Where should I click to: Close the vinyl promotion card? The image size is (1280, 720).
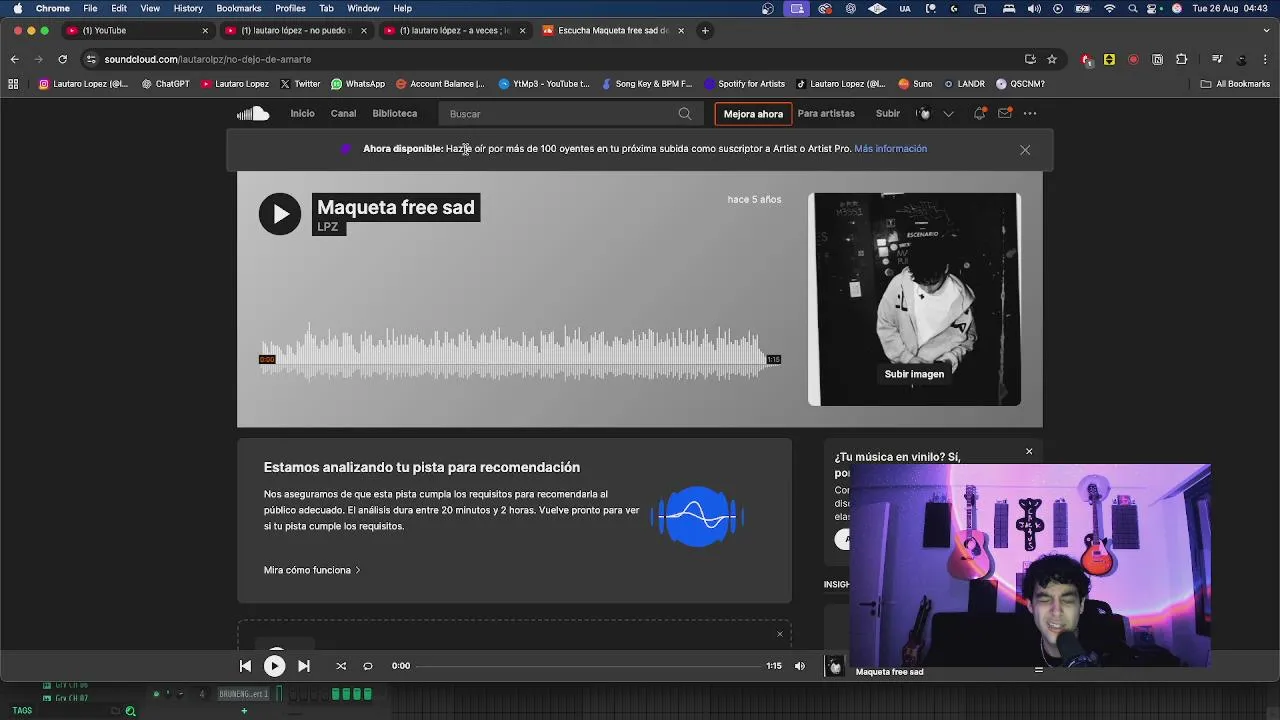(1029, 452)
